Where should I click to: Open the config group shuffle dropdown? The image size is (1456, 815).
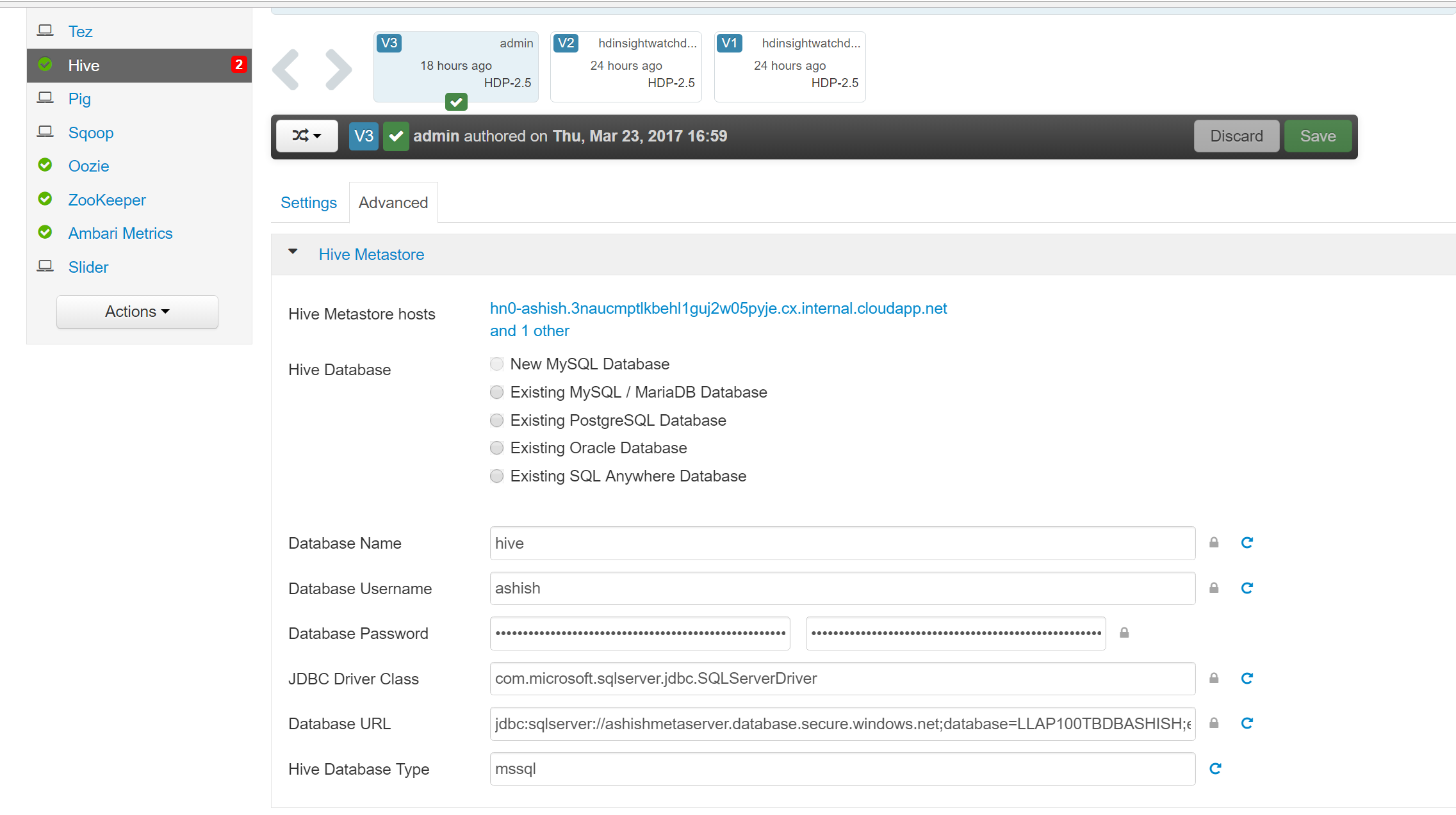(307, 136)
